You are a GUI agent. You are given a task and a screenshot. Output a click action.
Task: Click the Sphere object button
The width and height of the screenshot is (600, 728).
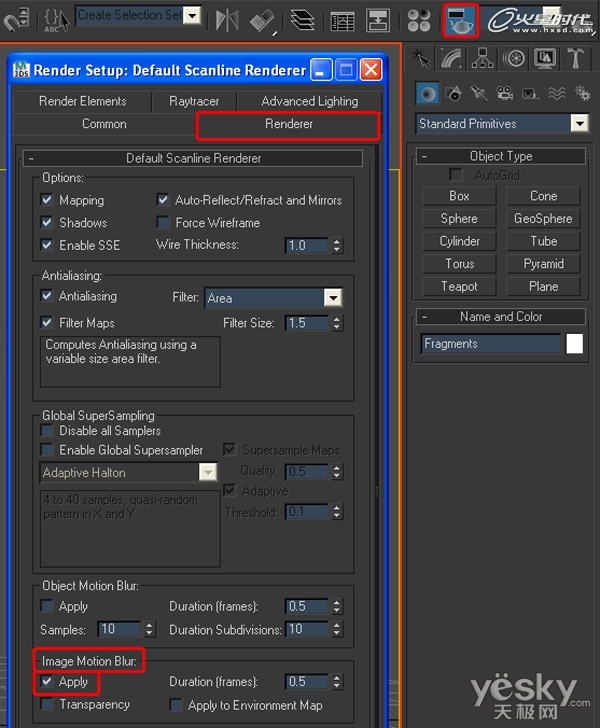pyautogui.click(x=459, y=218)
